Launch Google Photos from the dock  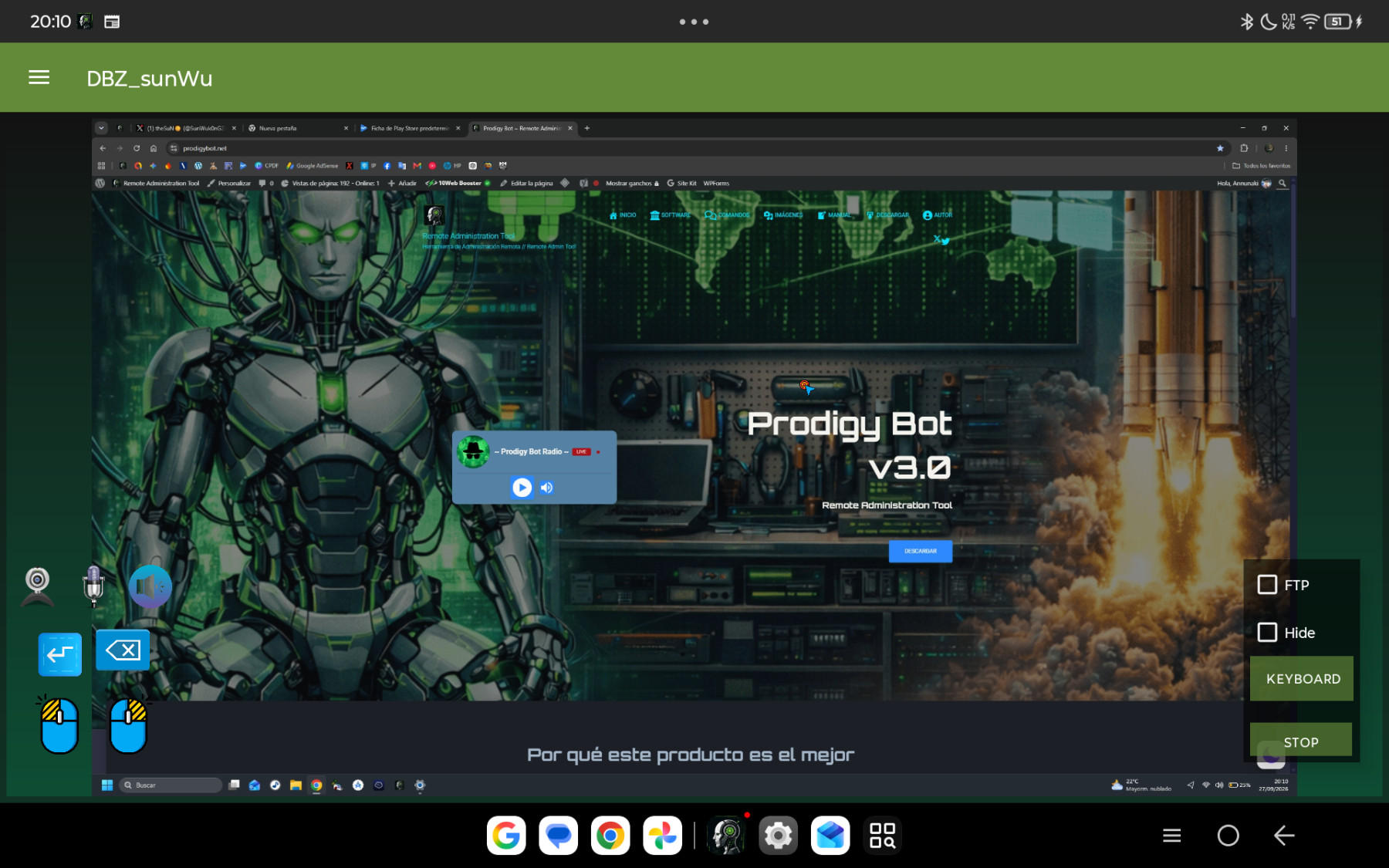[662, 836]
